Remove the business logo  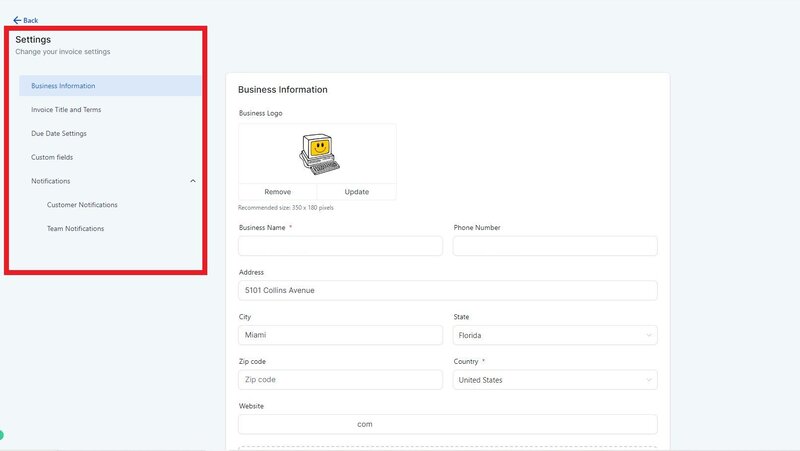[278, 192]
